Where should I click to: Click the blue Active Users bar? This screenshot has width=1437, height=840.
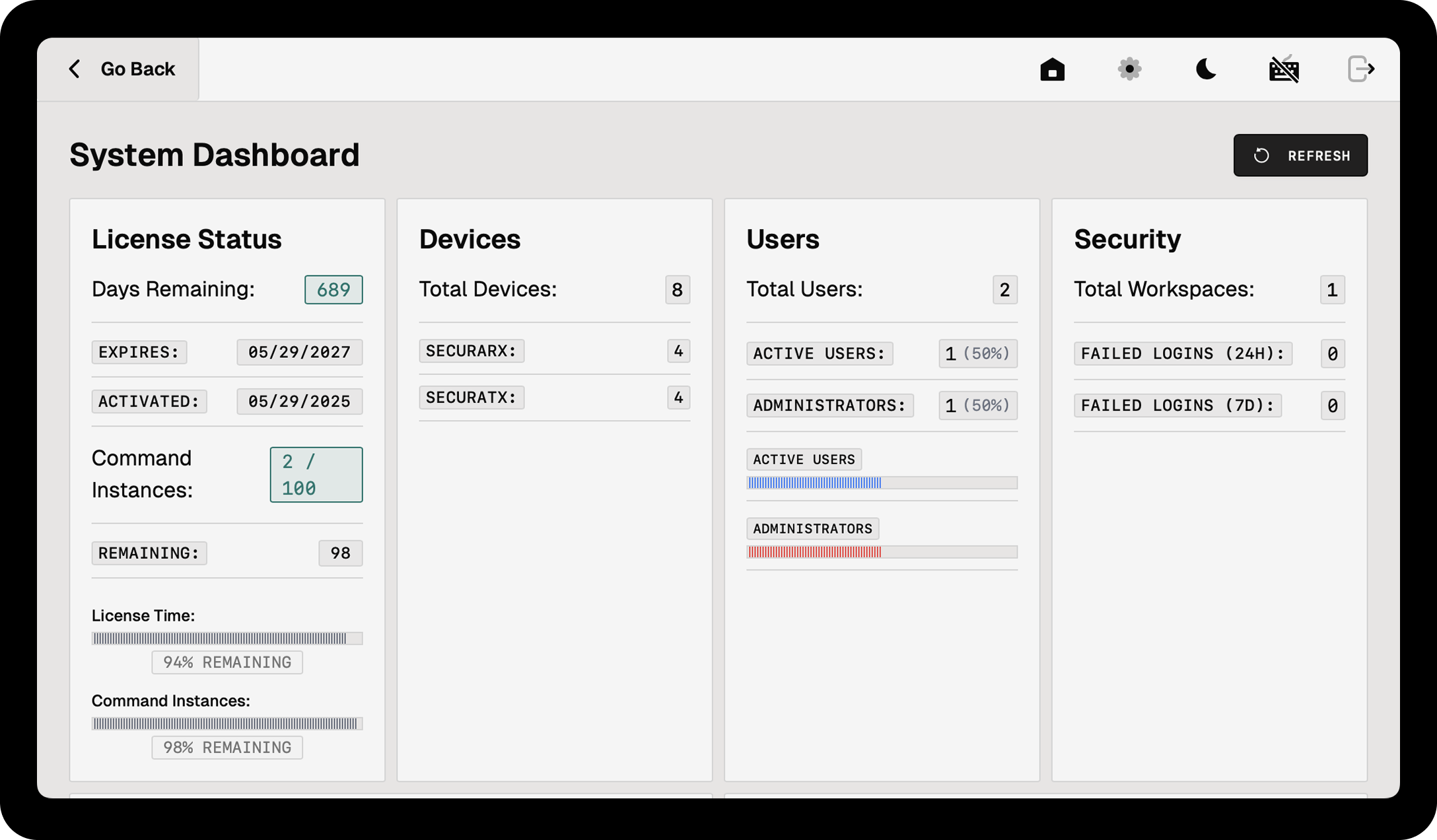pyautogui.click(x=882, y=483)
